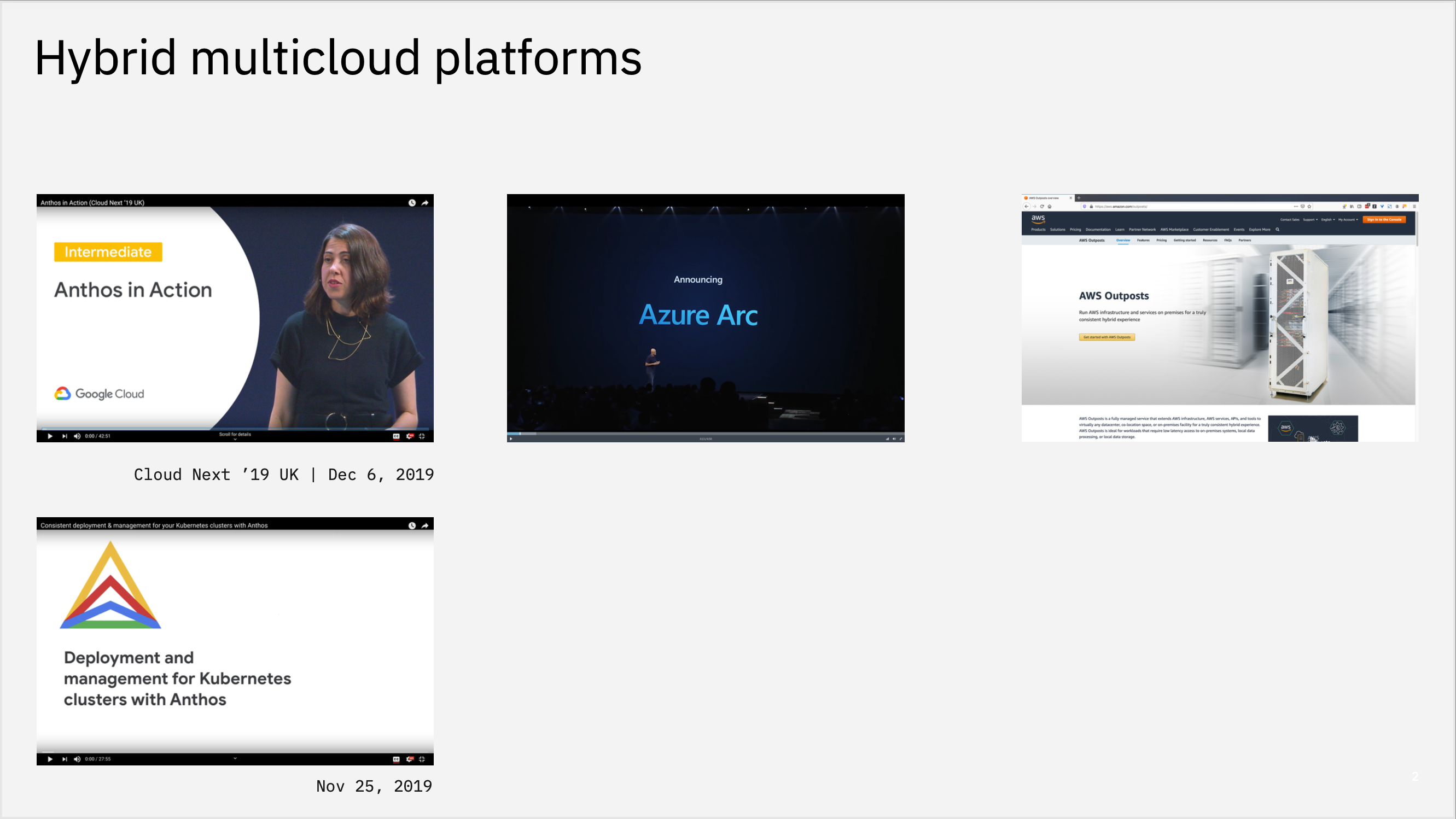Switch to Features tab of AWS Outposts
This screenshot has width=1456, height=819.
click(1144, 240)
